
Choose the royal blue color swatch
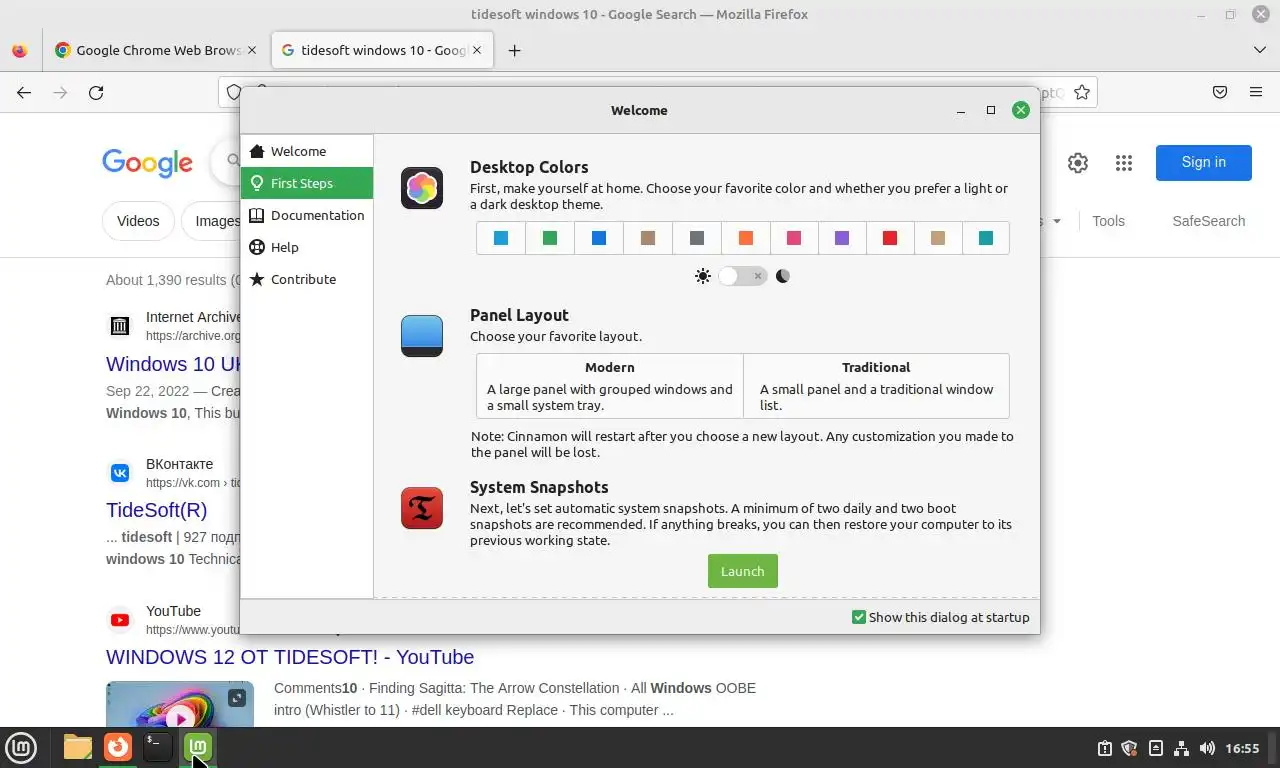[x=599, y=238]
